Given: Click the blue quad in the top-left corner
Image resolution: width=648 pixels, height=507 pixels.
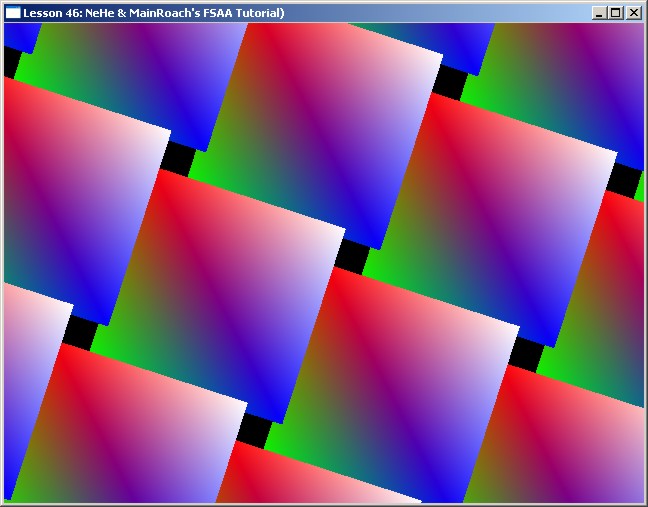Looking at the screenshot, I should coord(22,35).
